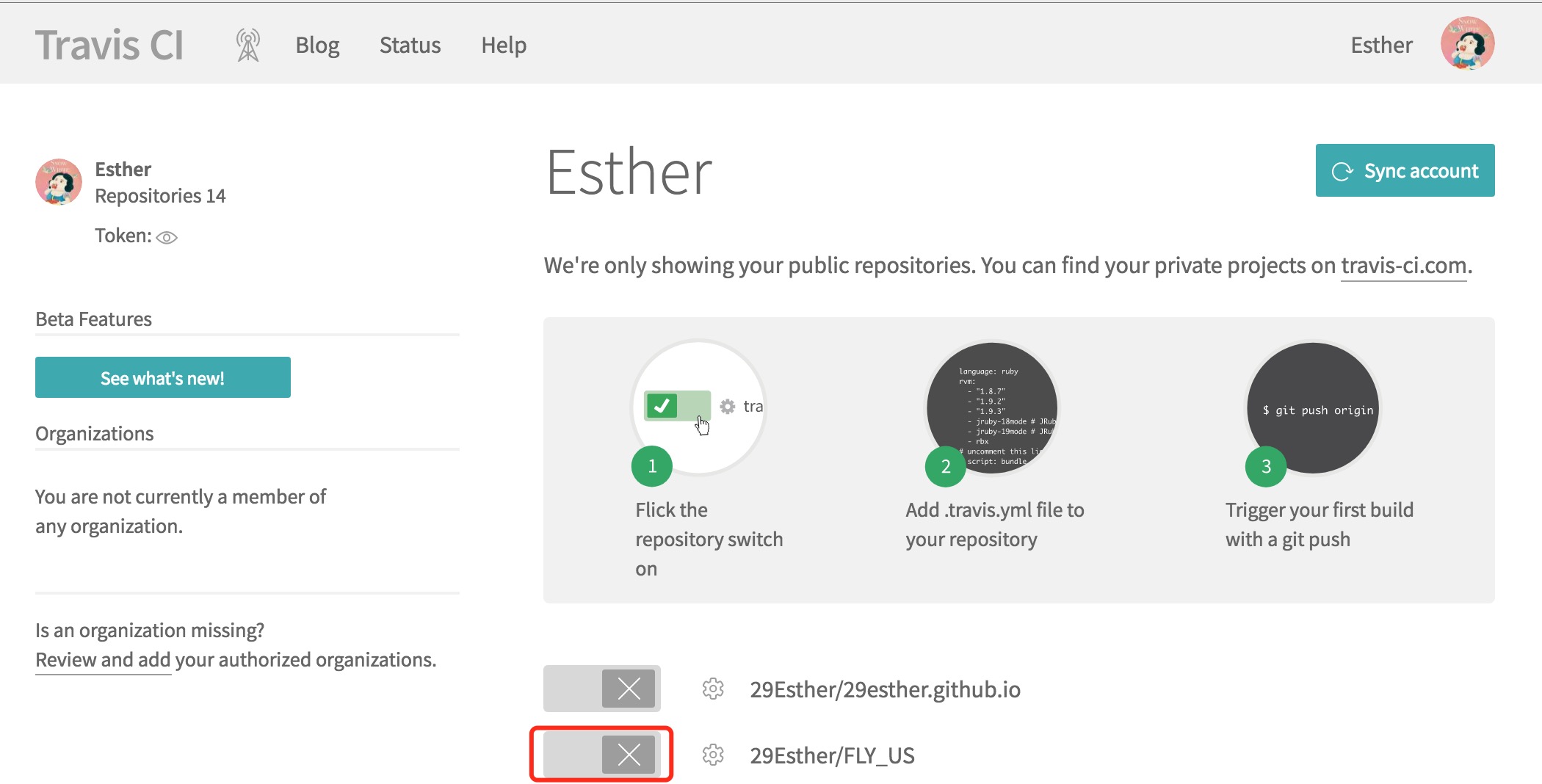Screen dimensions: 1542x784
Task: Open settings gear for 29Esther/FLY_US
Action: click(x=712, y=755)
